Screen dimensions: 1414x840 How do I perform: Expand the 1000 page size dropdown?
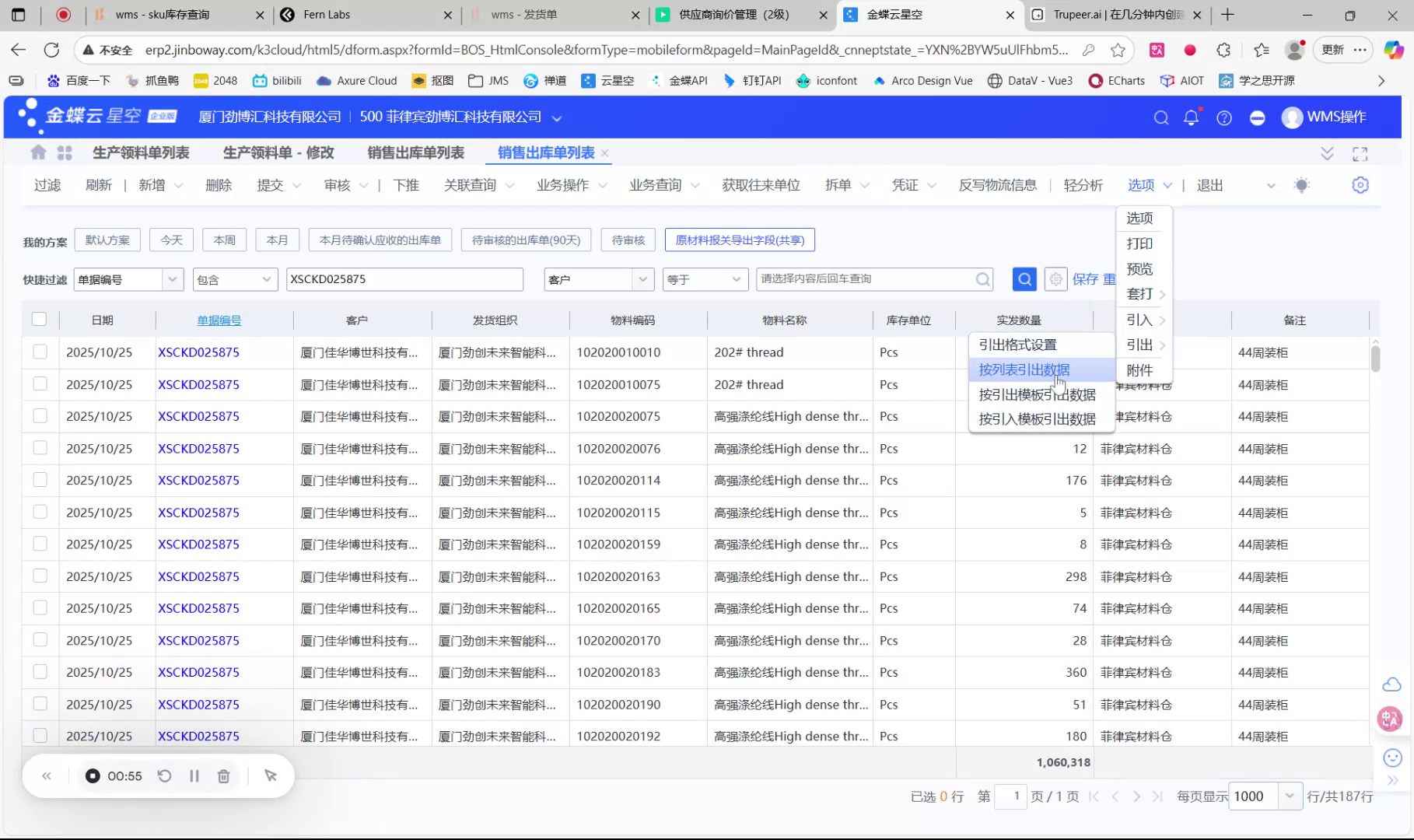1289,796
